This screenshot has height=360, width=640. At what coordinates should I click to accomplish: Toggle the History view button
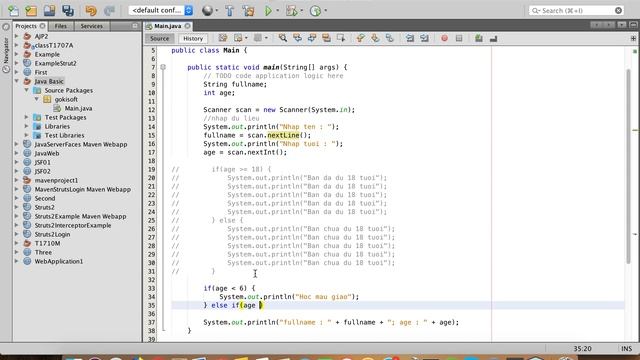click(193, 38)
